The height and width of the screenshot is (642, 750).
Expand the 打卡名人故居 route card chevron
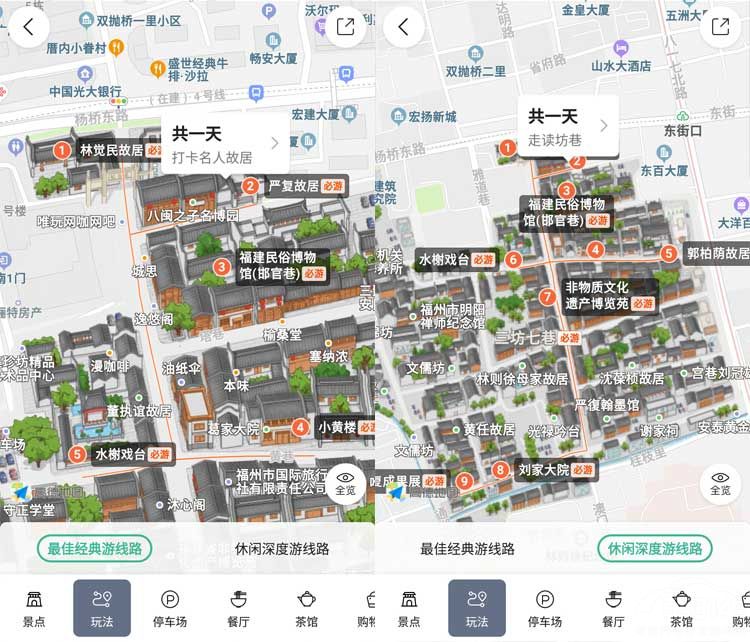coord(275,143)
